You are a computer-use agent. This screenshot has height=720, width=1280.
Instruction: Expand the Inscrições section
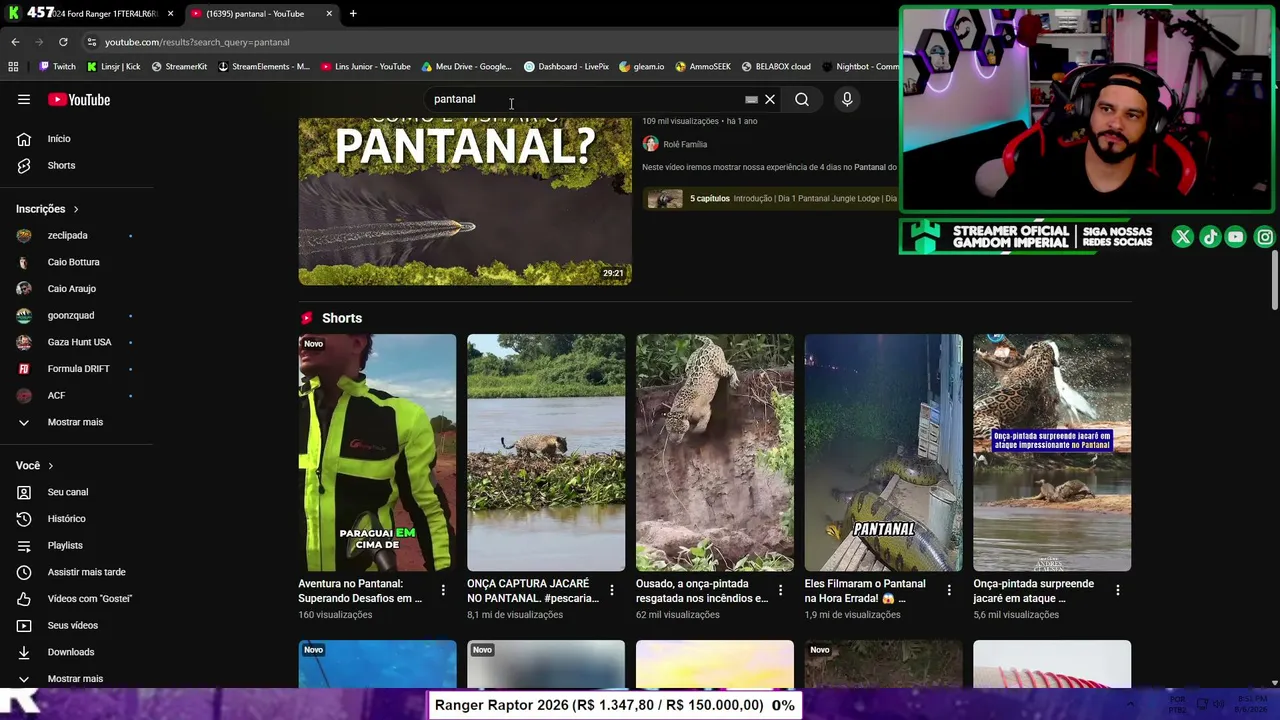(x=48, y=209)
